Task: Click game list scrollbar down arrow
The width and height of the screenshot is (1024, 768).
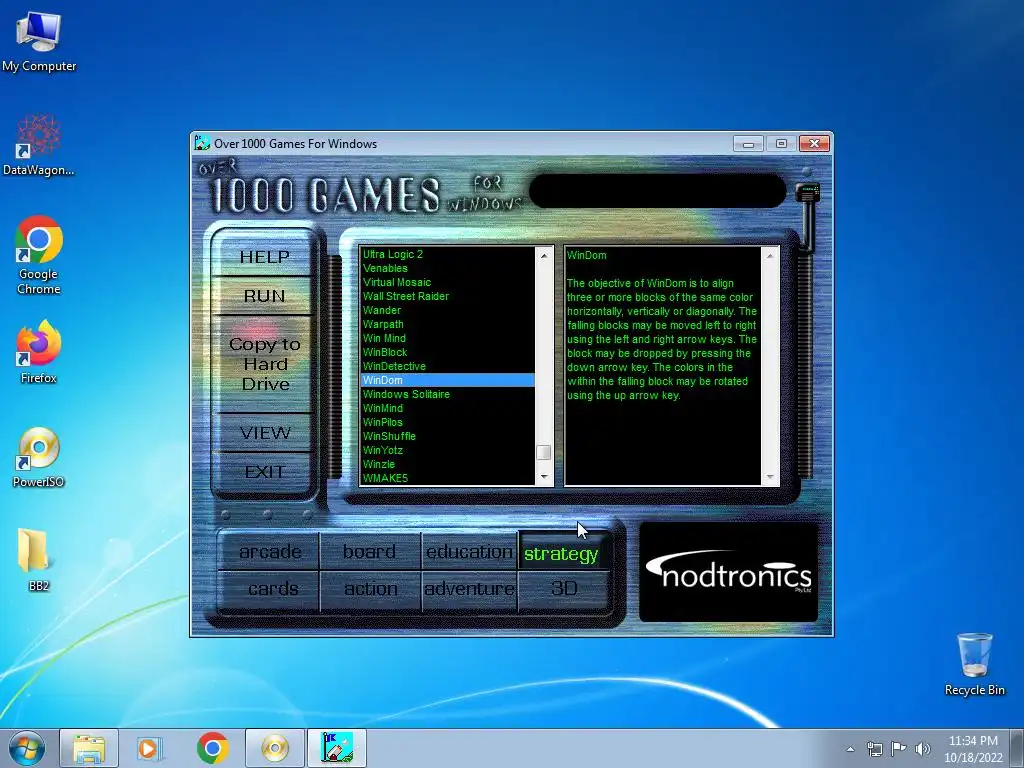Action: coord(544,477)
